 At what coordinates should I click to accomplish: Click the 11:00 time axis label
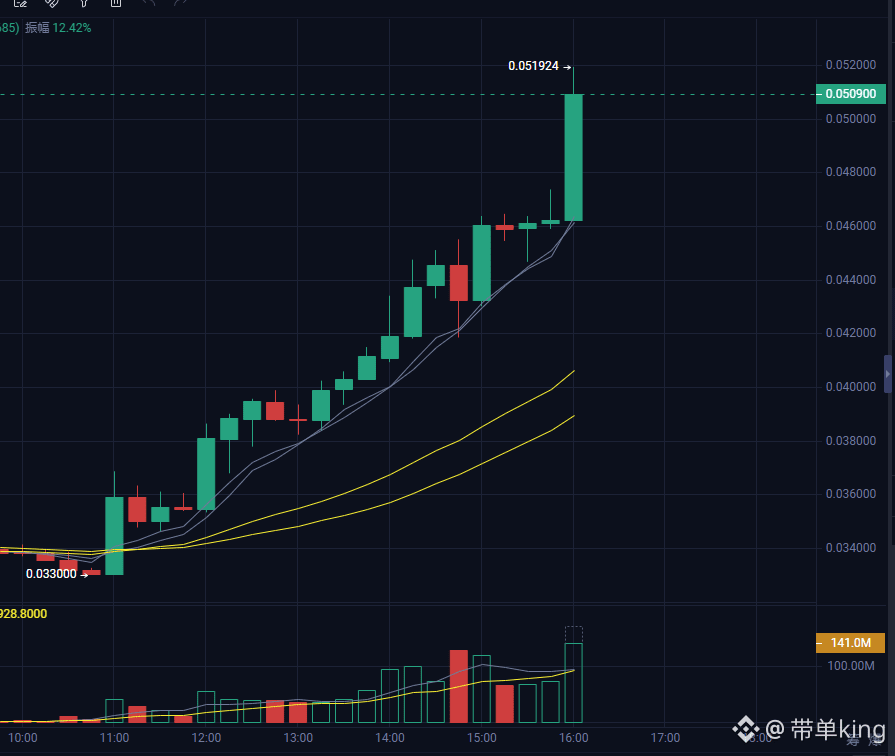[114, 738]
